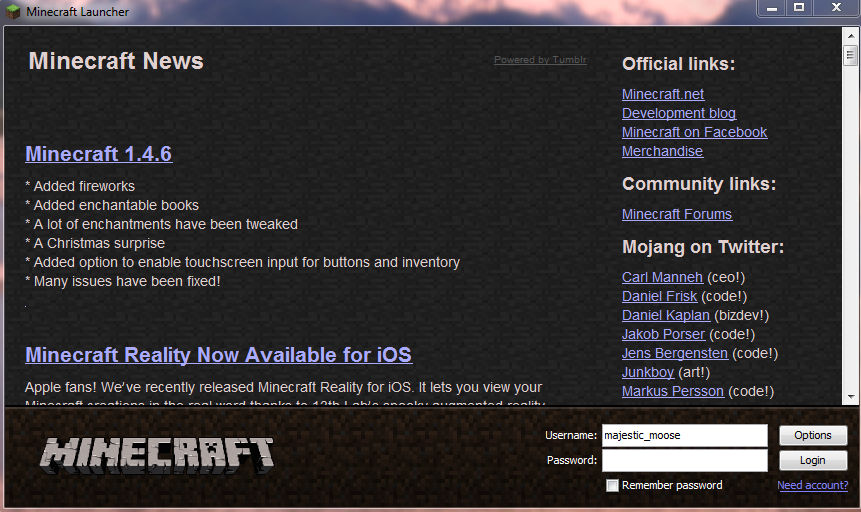Click the Minecraft grass block title icon
This screenshot has width=861, height=512.
coord(13,12)
